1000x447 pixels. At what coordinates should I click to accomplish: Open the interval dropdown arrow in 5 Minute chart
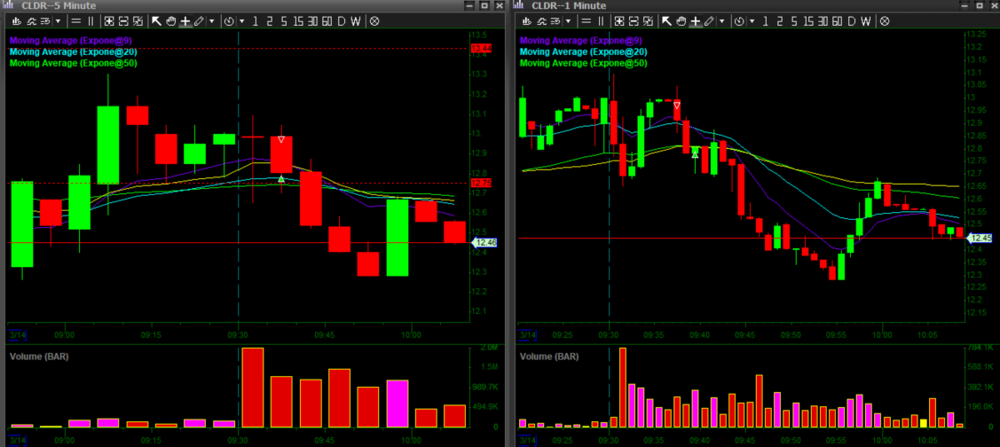pos(240,20)
